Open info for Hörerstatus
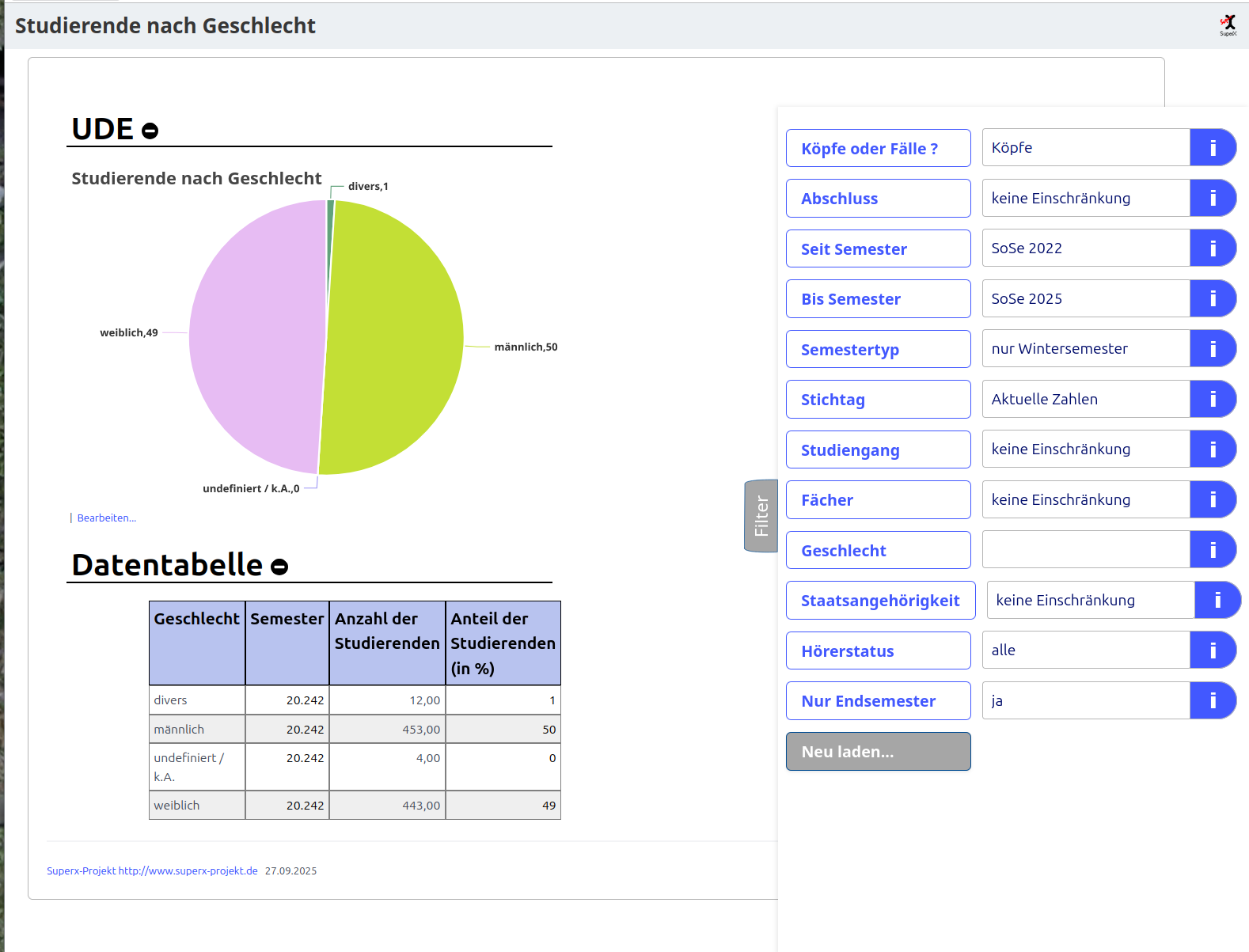The image size is (1249, 952). point(1212,650)
